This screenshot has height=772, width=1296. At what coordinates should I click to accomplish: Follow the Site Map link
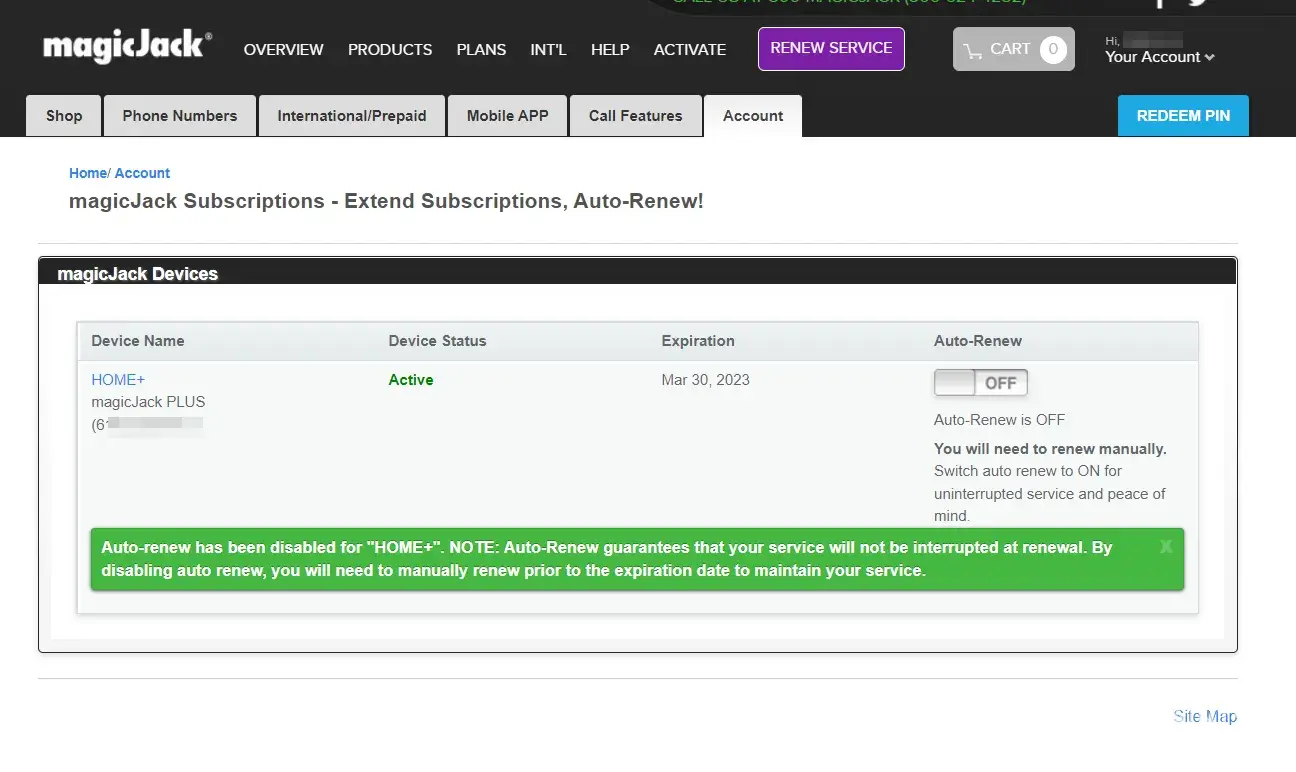pos(1204,716)
